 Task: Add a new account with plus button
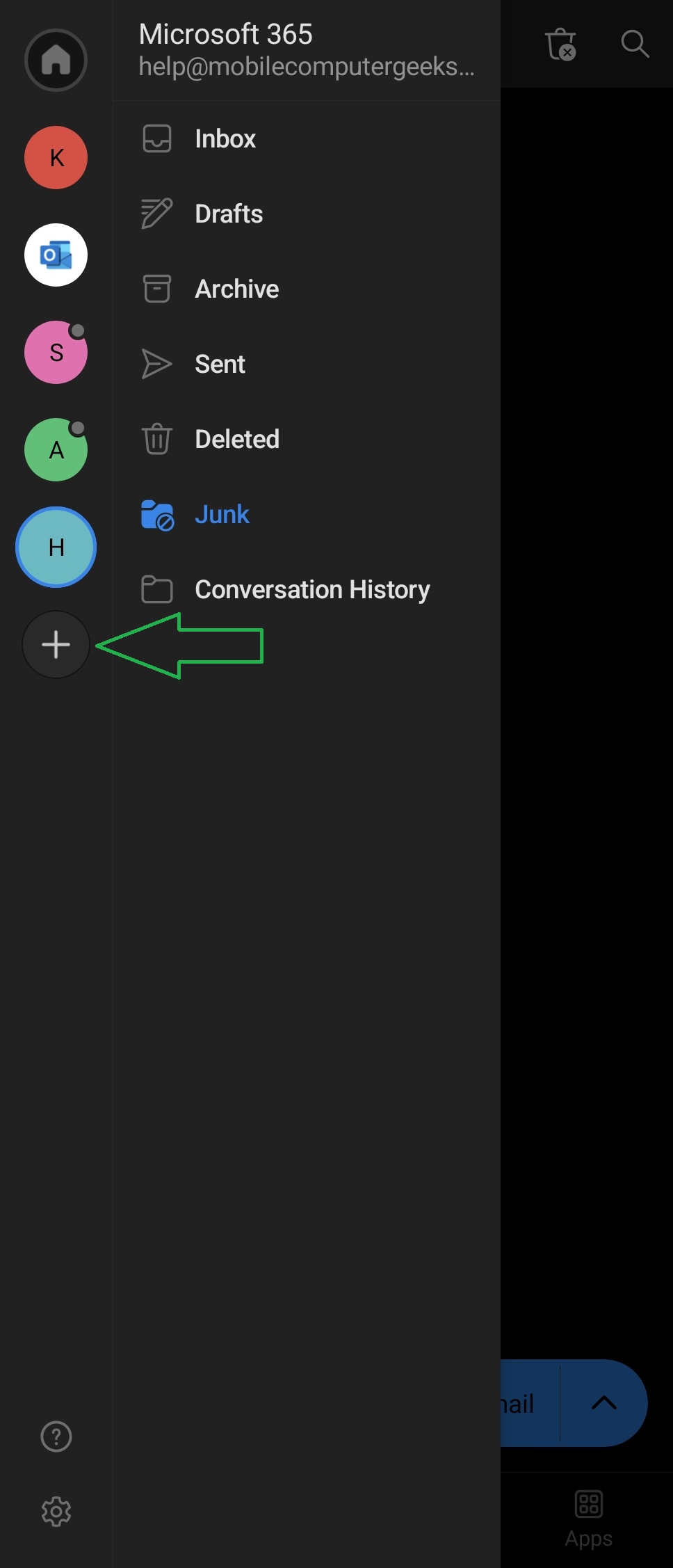click(x=56, y=644)
